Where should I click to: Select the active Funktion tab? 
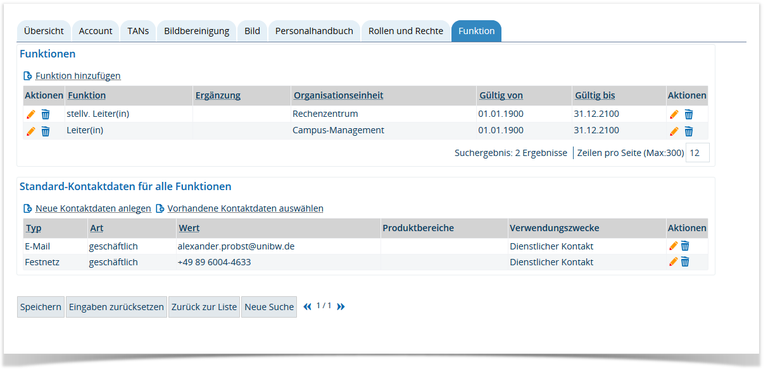[476, 31]
